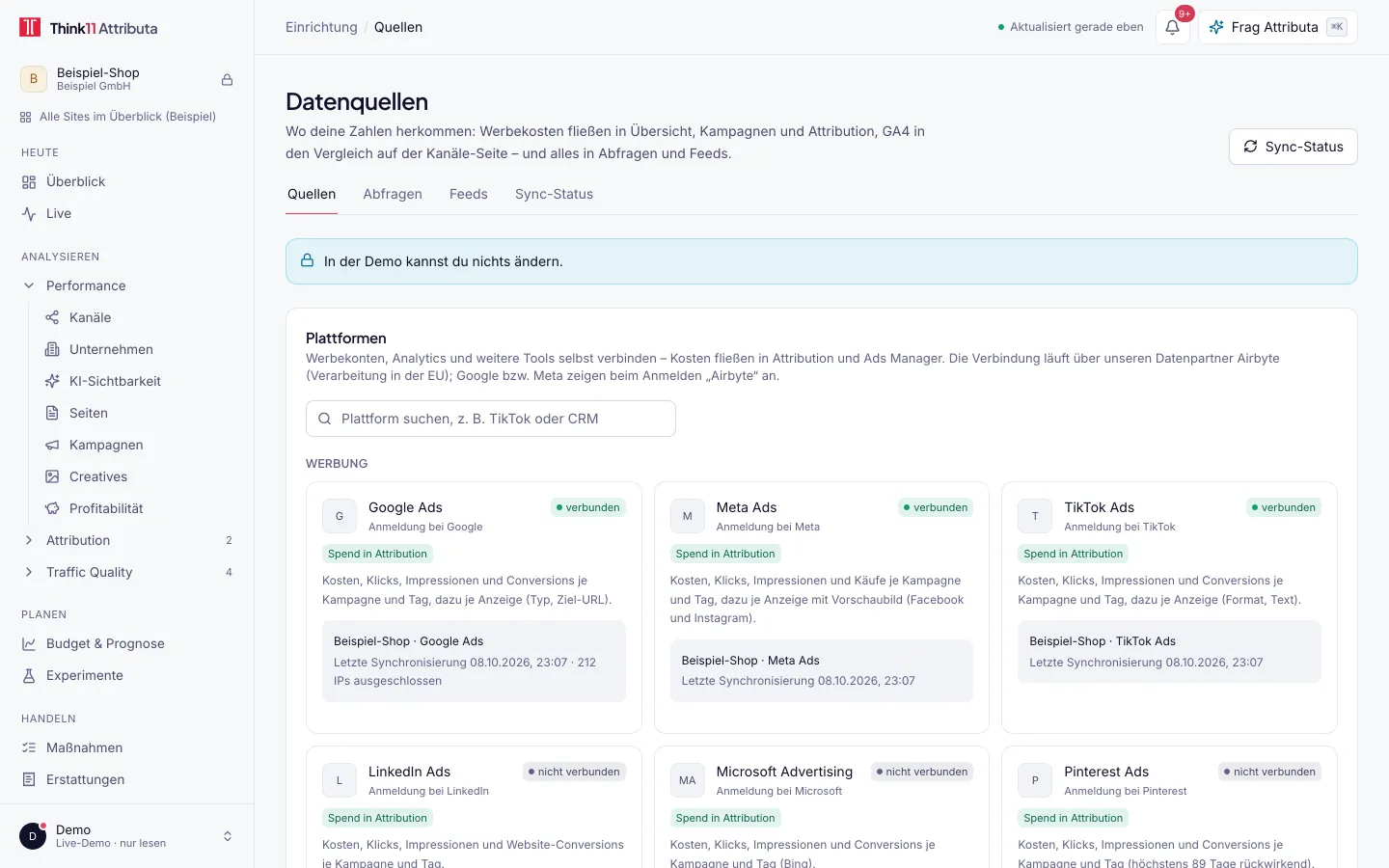The width and height of the screenshot is (1389, 868).
Task: Open the notifications bell
Action: coord(1172,27)
